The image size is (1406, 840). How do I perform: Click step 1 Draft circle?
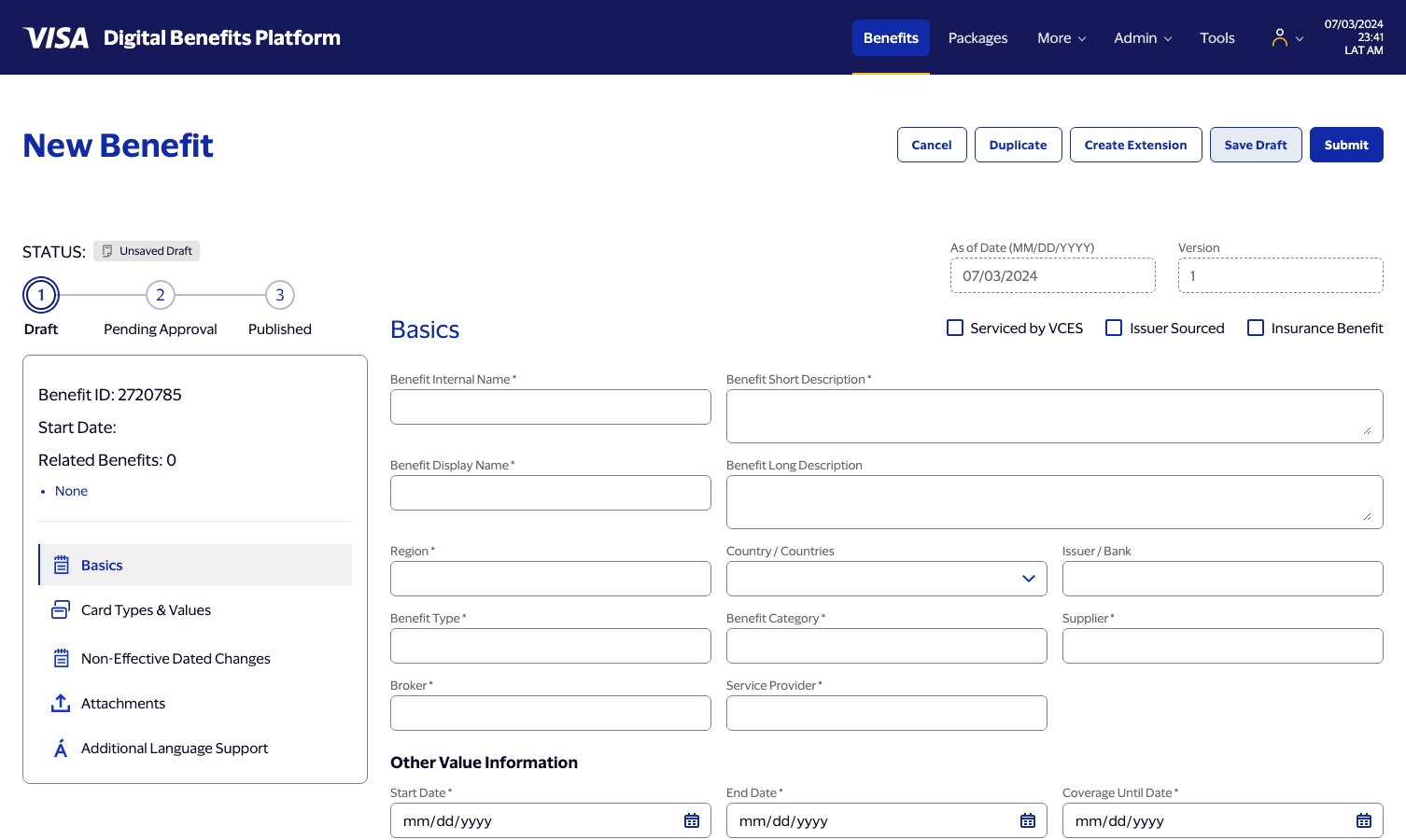(x=41, y=295)
